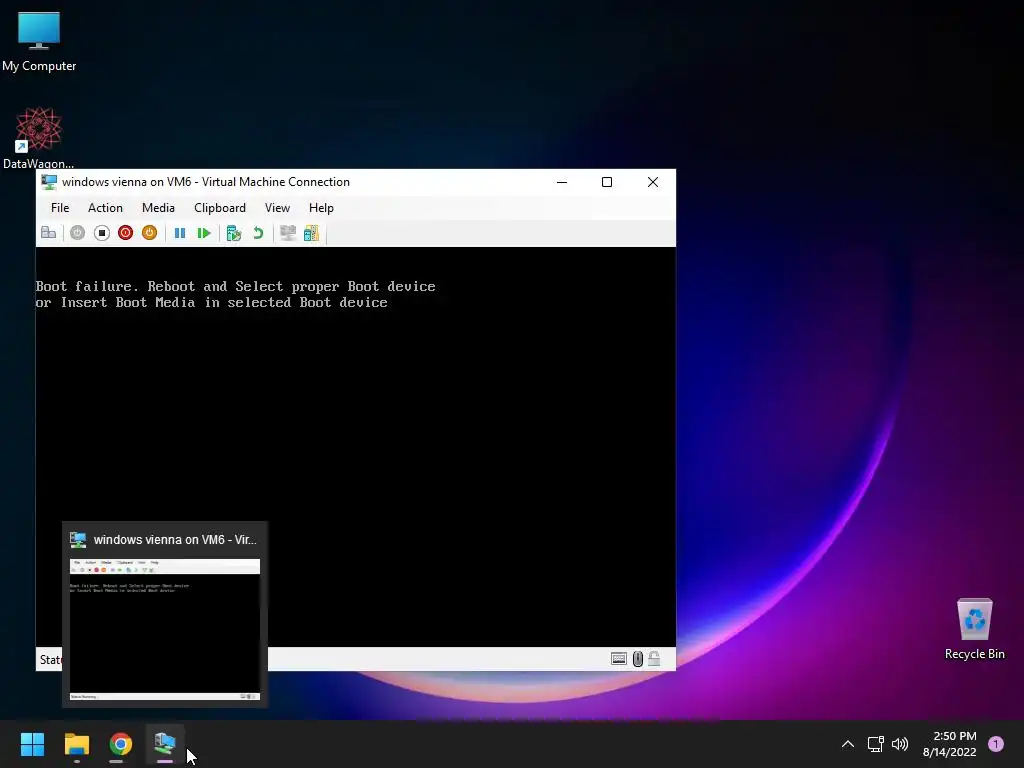
Task: Open the Windows Start menu
Action: [32, 744]
